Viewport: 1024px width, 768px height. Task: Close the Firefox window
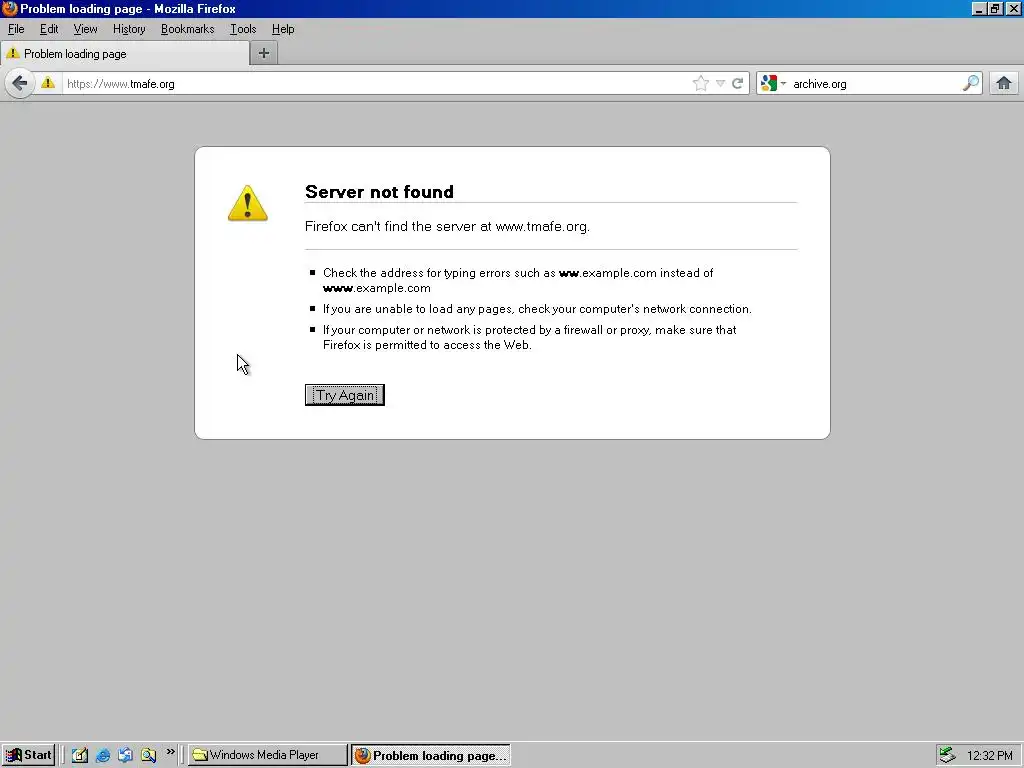1013,8
